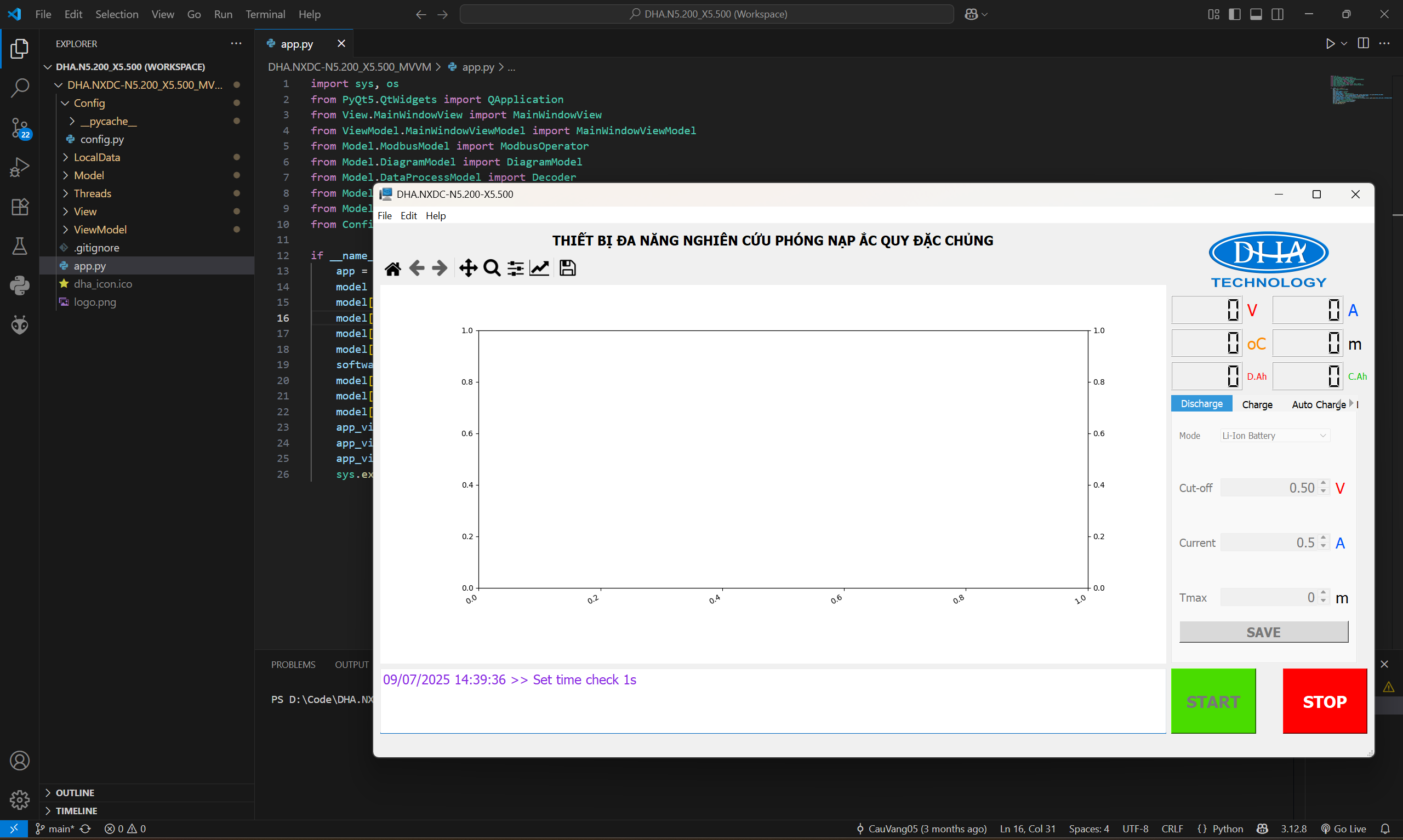Click the matplotlib Forward arrow icon
1403x840 pixels.
(439, 268)
